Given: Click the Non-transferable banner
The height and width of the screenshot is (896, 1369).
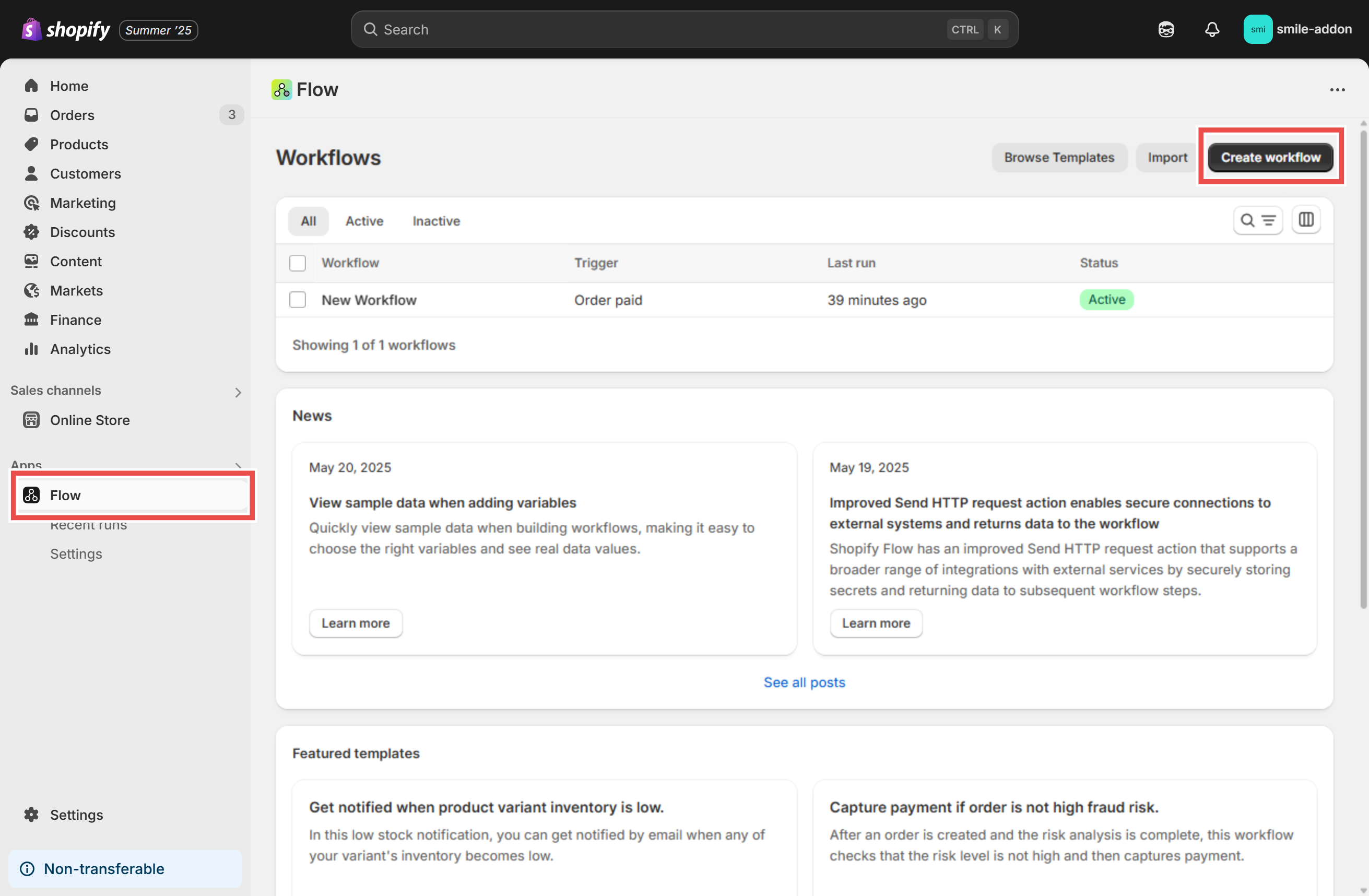Looking at the screenshot, I should (x=125, y=868).
